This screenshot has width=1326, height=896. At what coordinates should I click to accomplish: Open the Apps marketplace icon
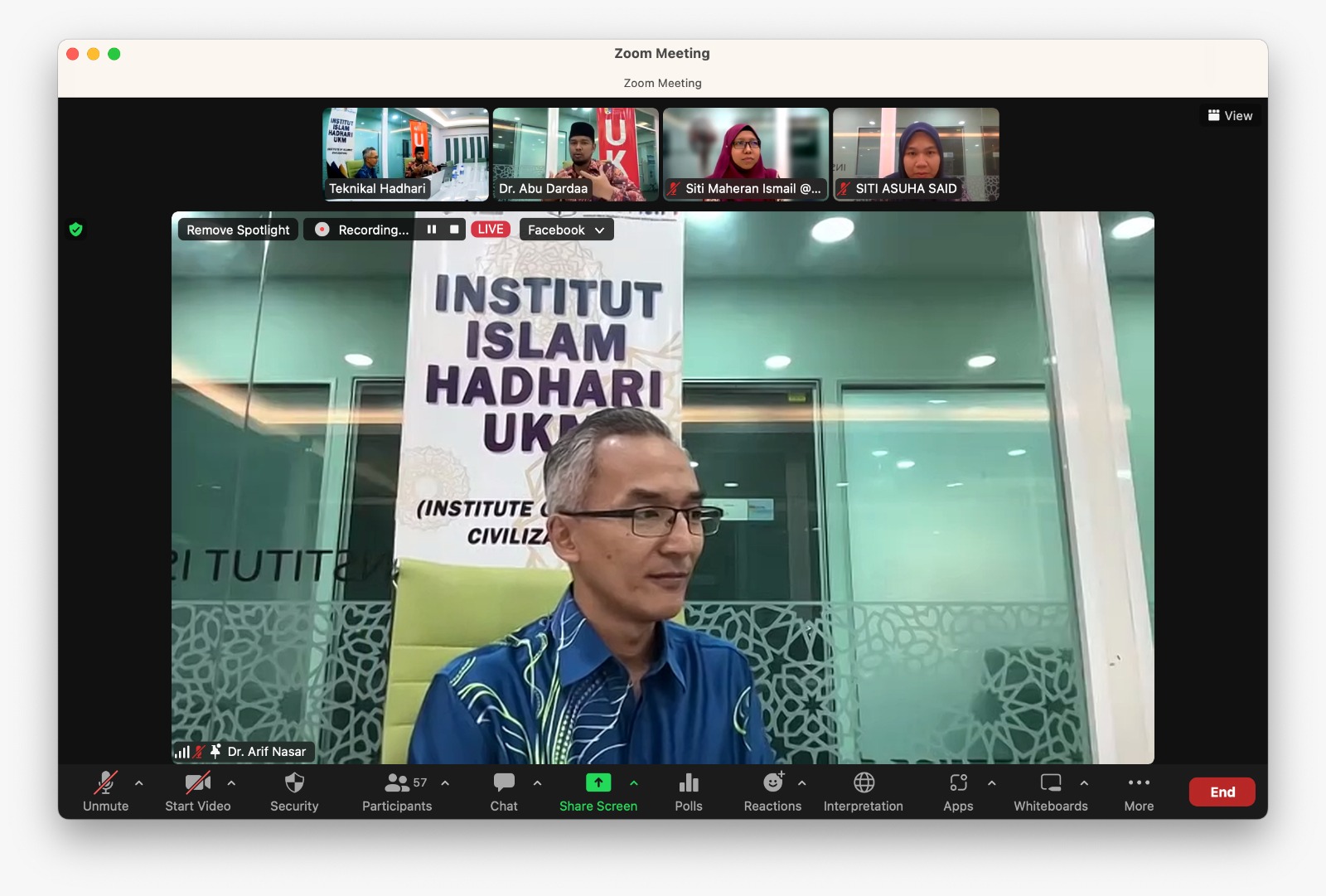pyautogui.click(x=958, y=792)
